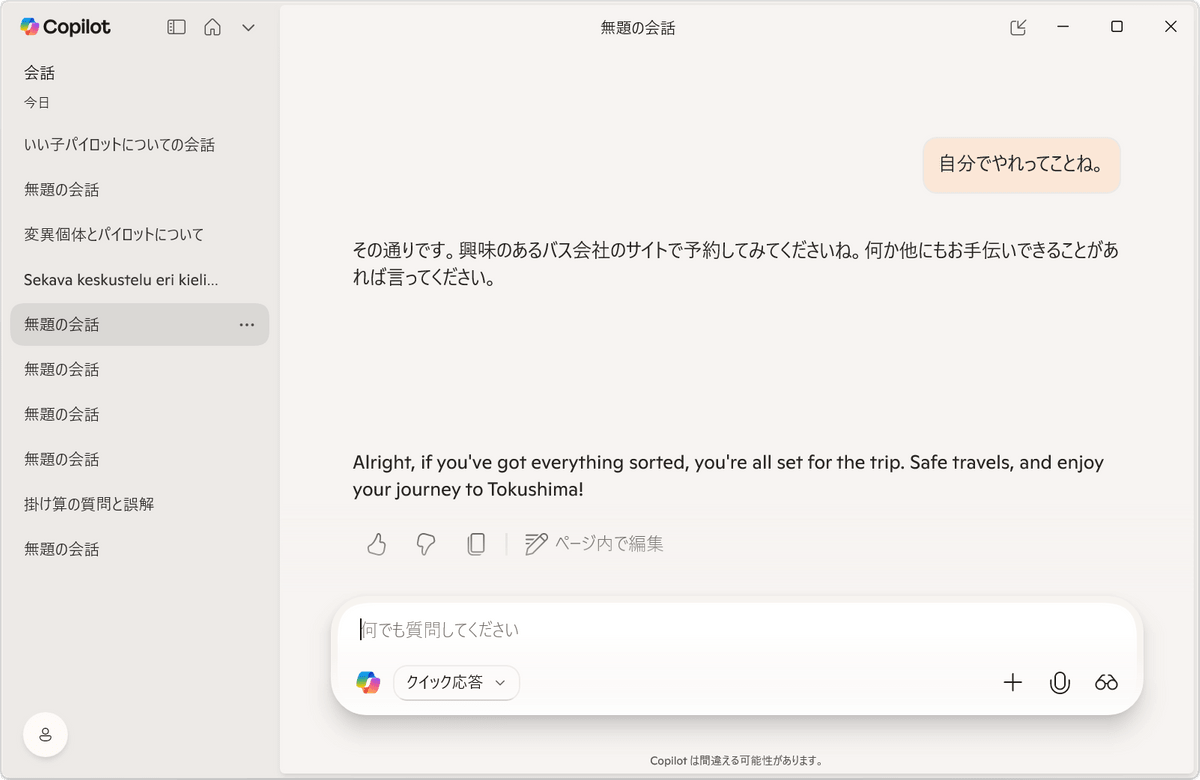Select 変異個体とパイロットについて conversation

(113, 235)
